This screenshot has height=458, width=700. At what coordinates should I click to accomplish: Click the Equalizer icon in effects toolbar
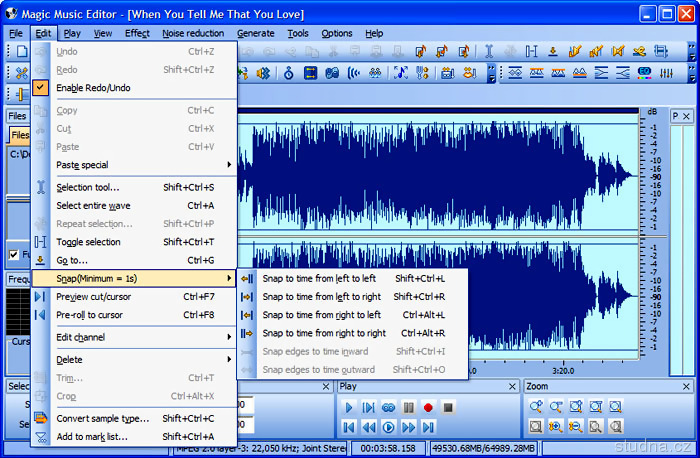tap(644, 73)
